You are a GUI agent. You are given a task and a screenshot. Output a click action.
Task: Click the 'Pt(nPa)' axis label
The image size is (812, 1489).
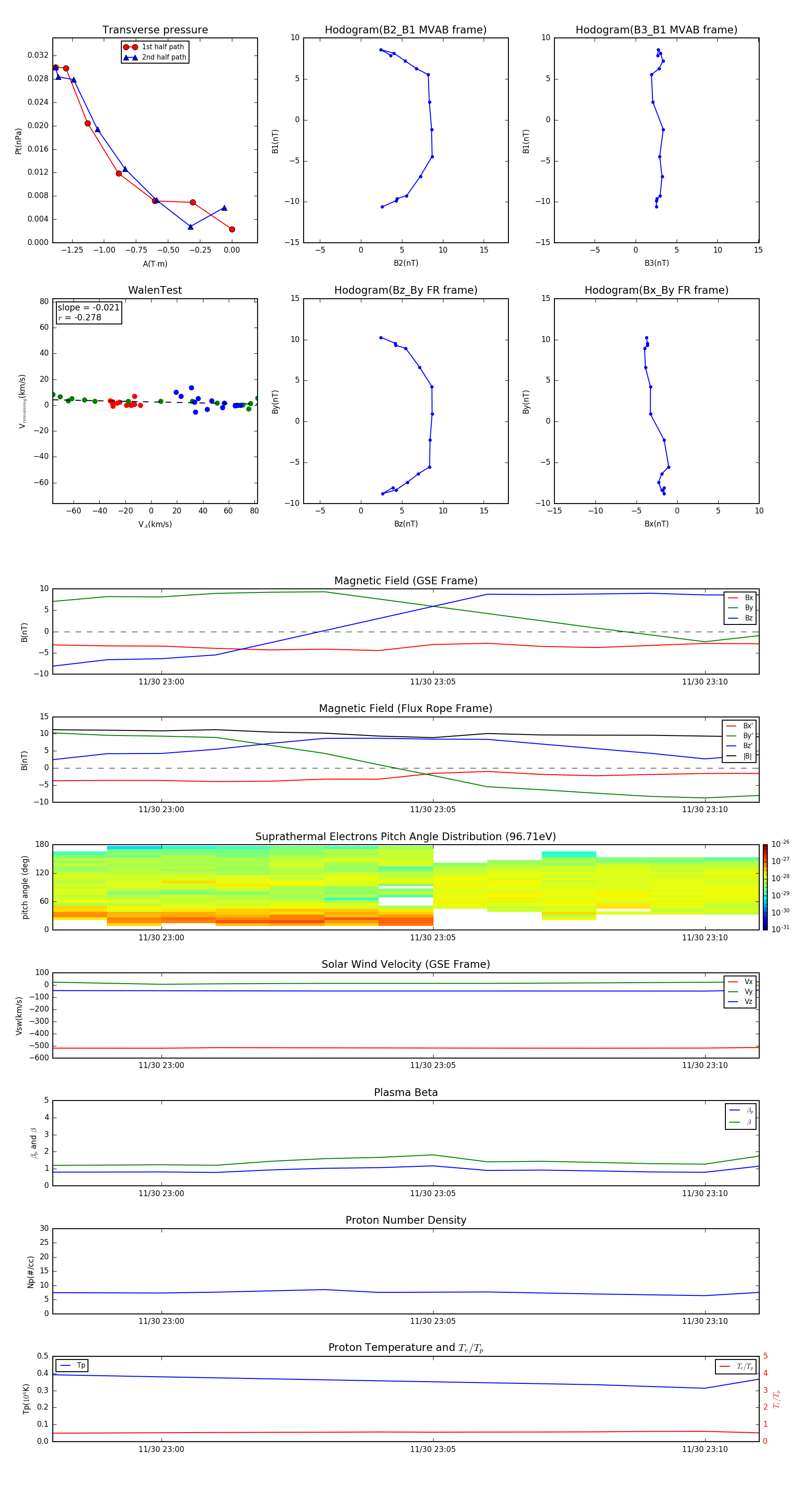pyautogui.click(x=18, y=141)
